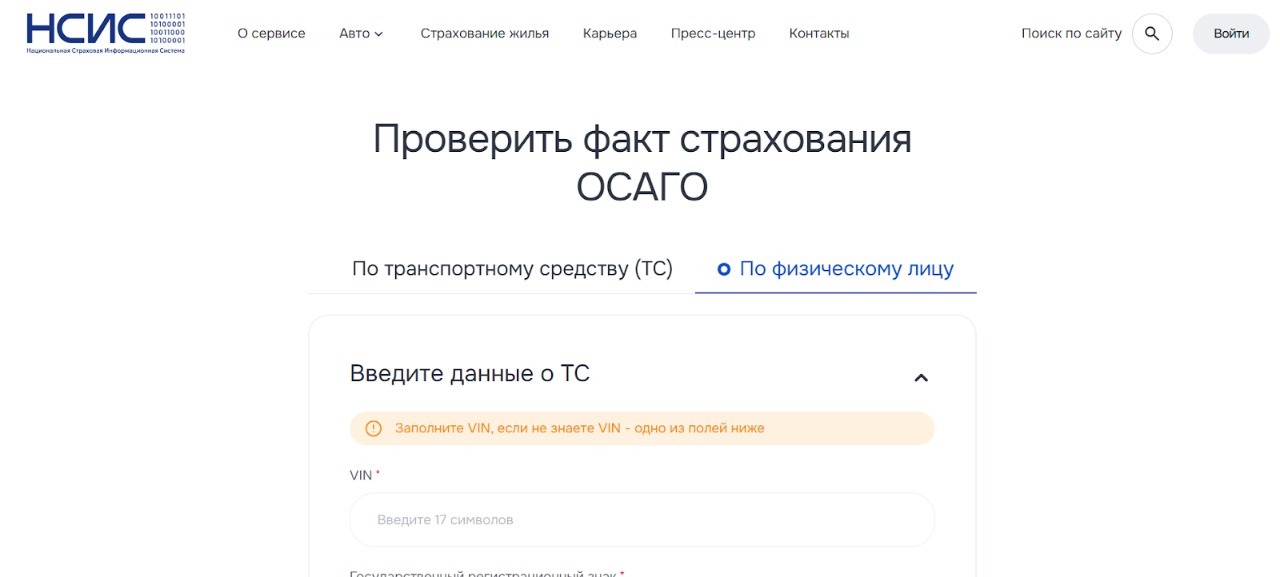Viewport: 1280px width, 577px height.
Task: Collapse the Введите данные о ТС section
Action: (x=921, y=377)
